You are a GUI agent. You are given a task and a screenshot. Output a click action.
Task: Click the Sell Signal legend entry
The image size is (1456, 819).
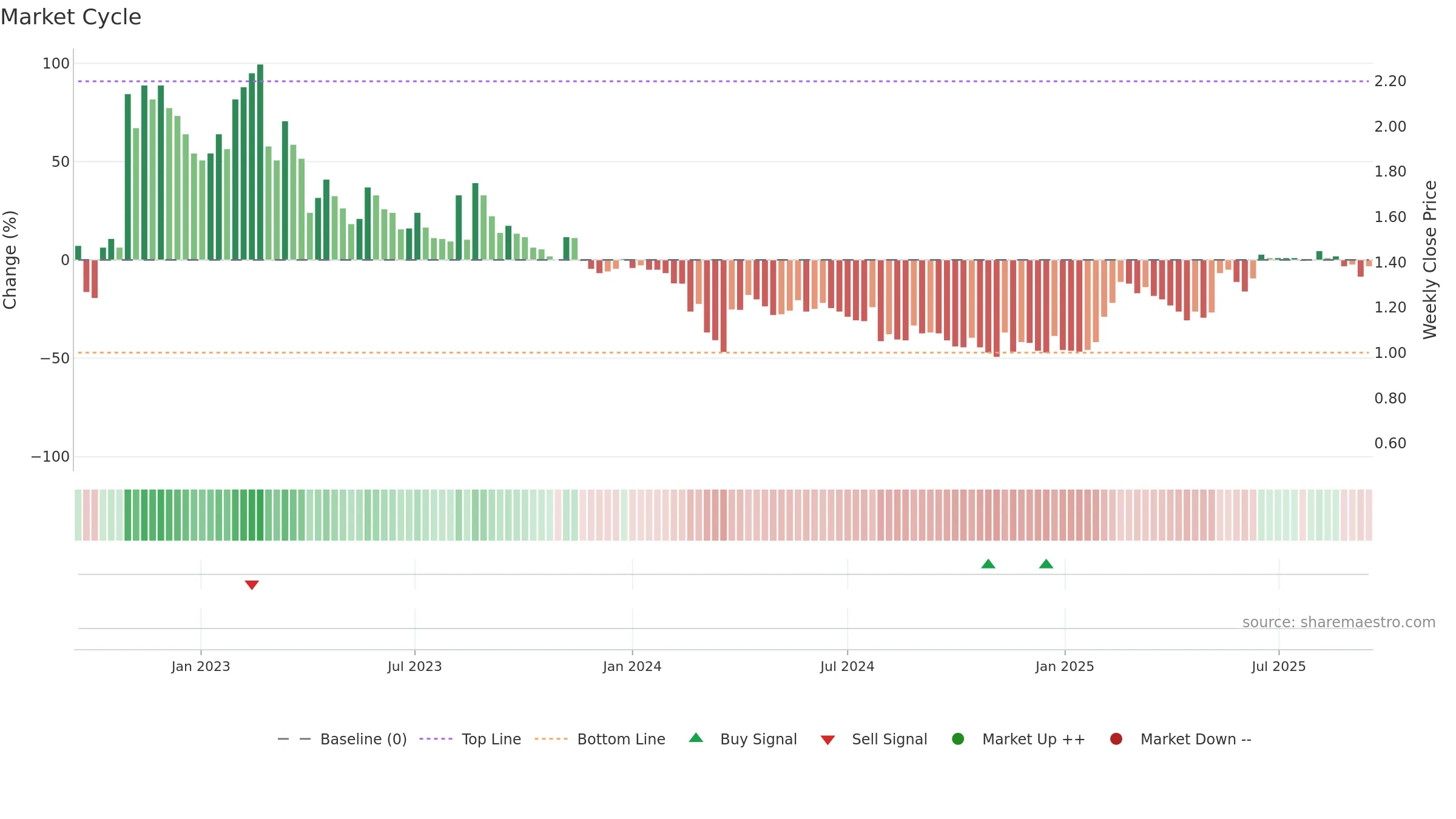pos(874,739)
